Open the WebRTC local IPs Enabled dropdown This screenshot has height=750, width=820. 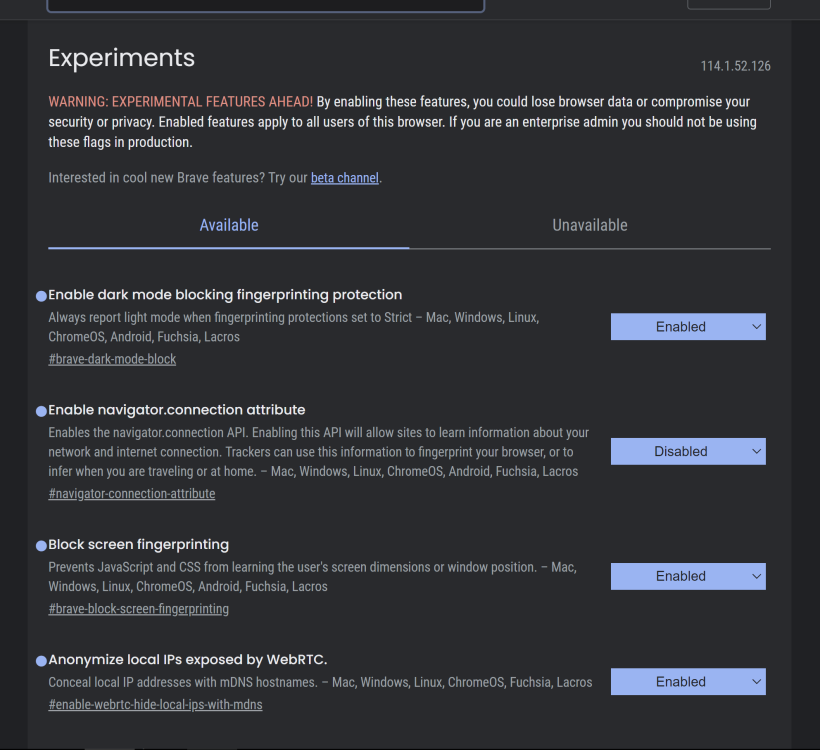[x=688, y=682]
